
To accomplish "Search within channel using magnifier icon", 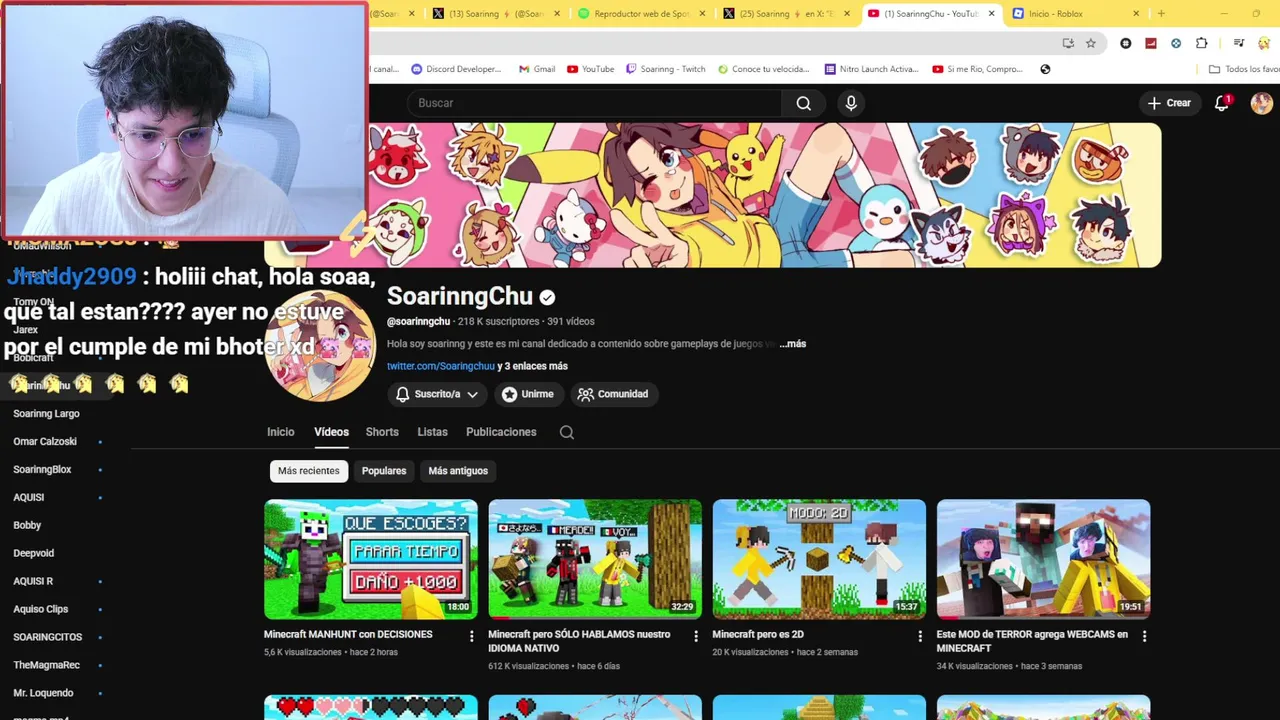I will point(567,432).
